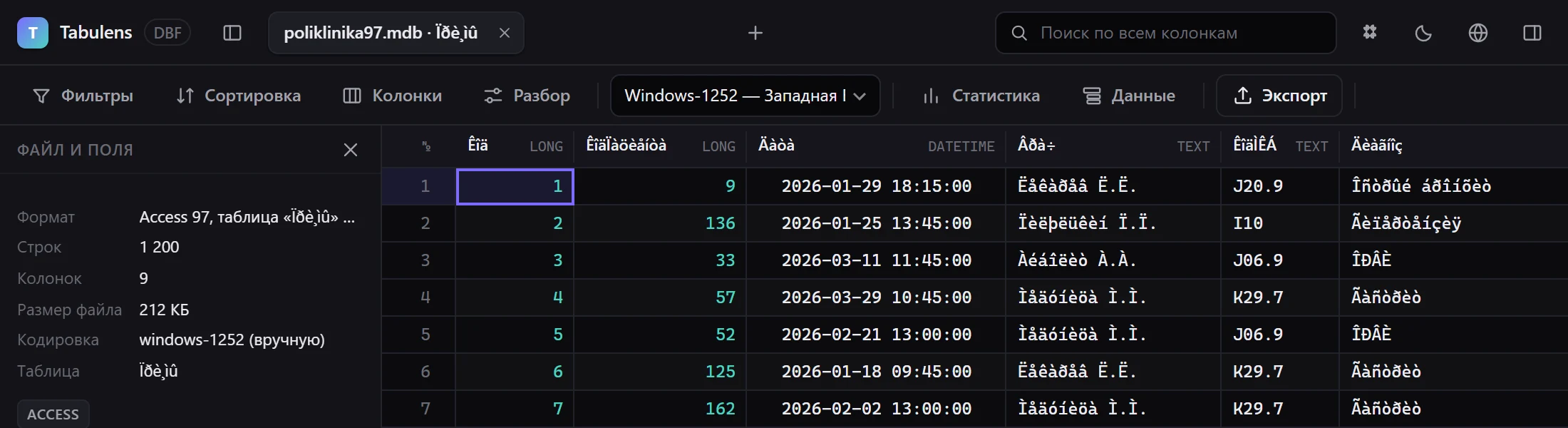Open the extensions puzzle icon
Screen dimensions: 1568x428
pos(1370,33)
